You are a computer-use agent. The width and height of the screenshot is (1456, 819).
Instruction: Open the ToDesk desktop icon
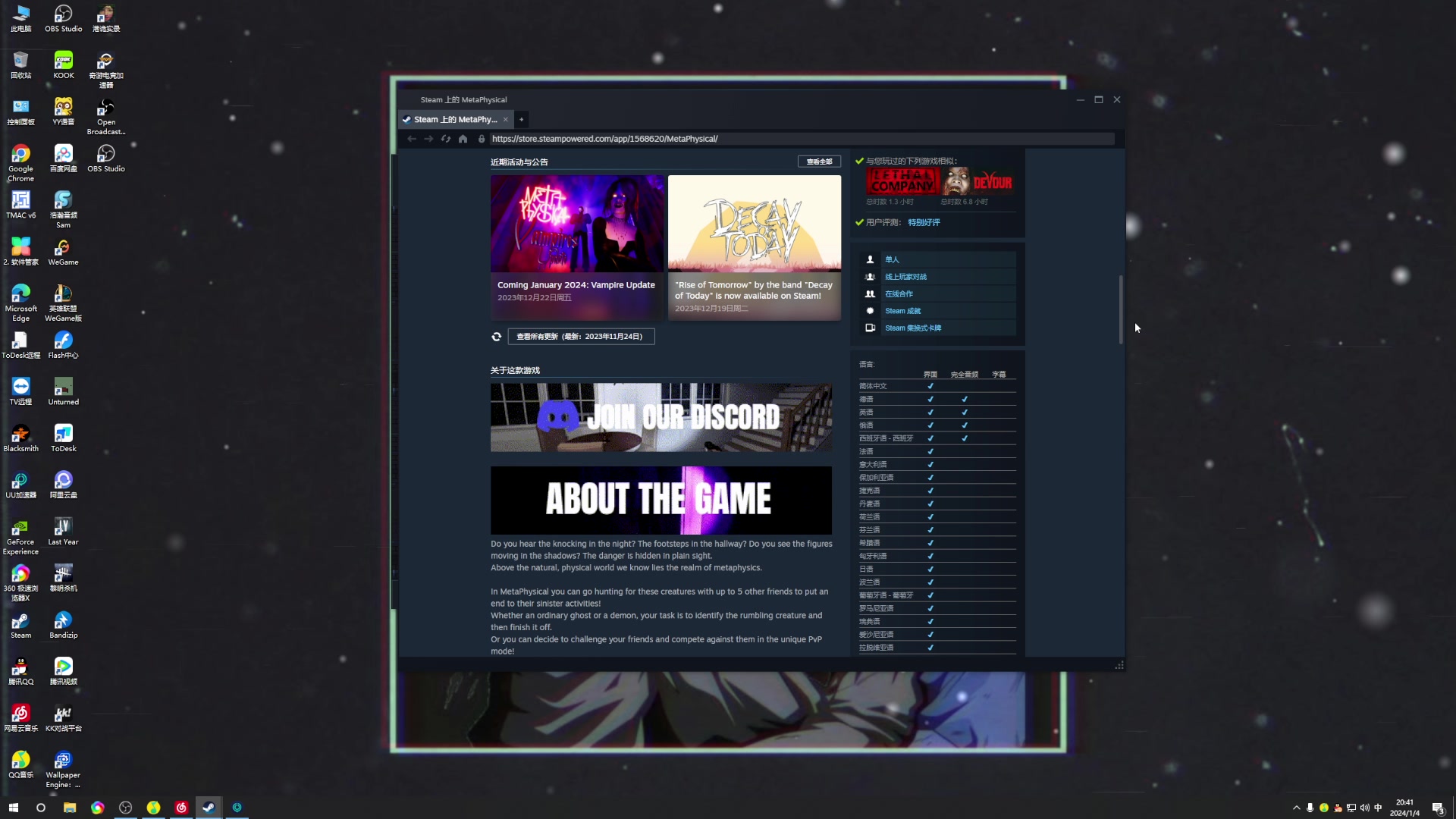[x=64, y=438]
